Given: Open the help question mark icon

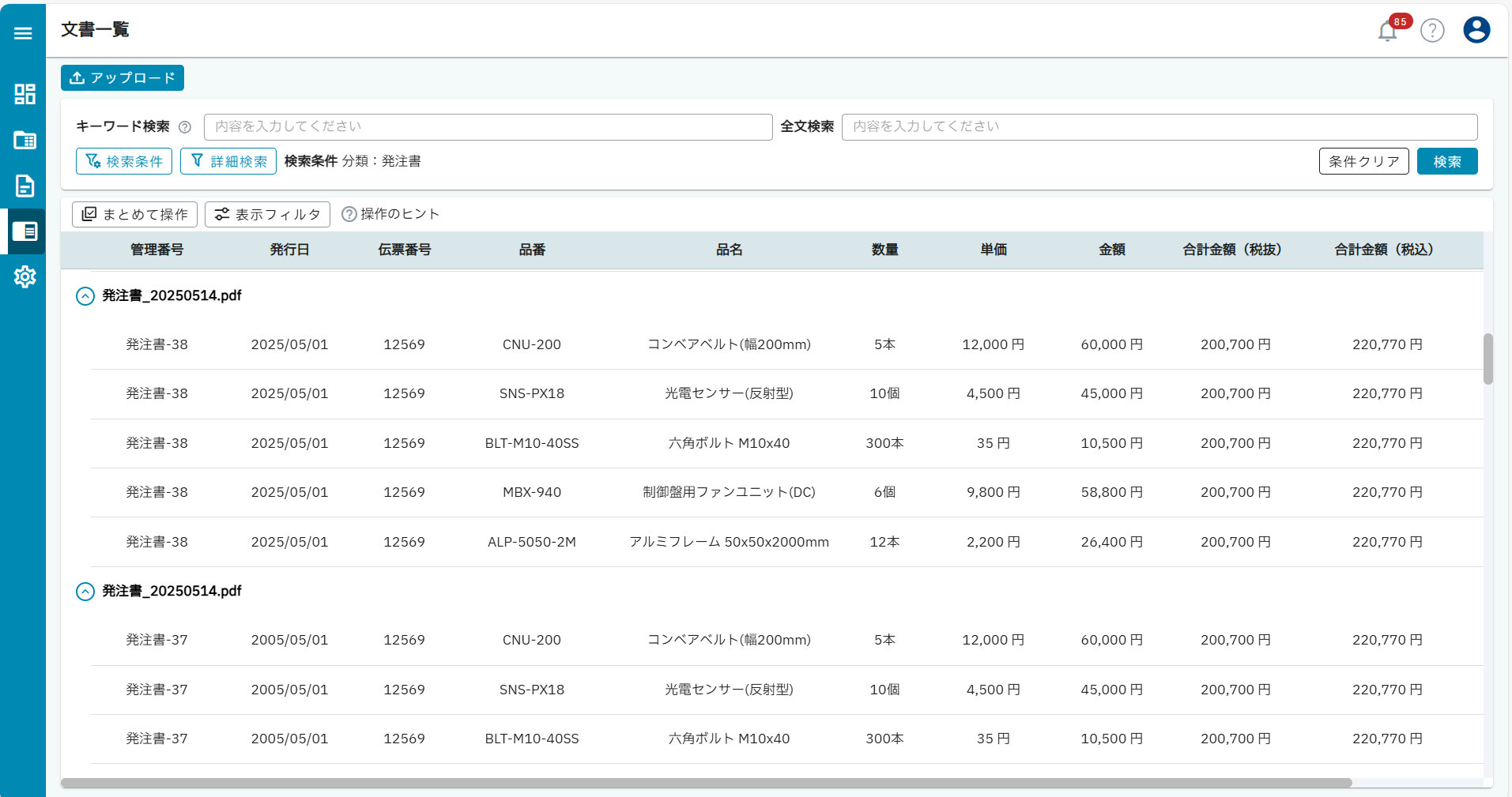Looking at the screenshot, I should pos(1431,31).
